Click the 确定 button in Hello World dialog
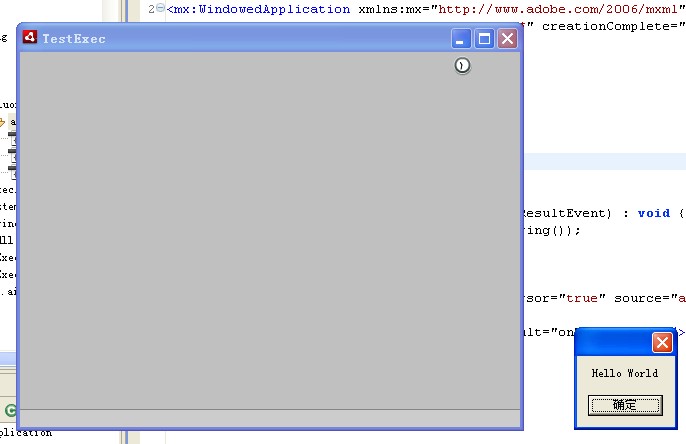Image resolution: width=686 pixels, height=444 pixels. point(625,405)
